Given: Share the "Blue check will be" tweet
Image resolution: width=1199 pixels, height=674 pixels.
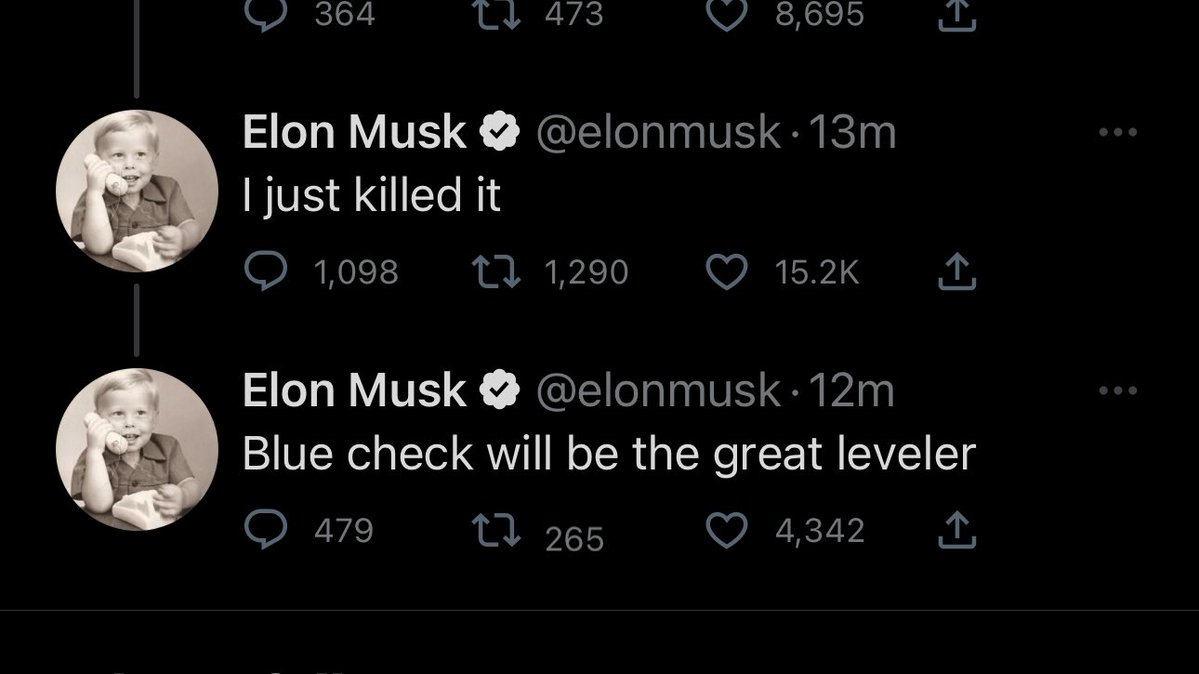Looking at the screenshot, I should click(957, 530).
